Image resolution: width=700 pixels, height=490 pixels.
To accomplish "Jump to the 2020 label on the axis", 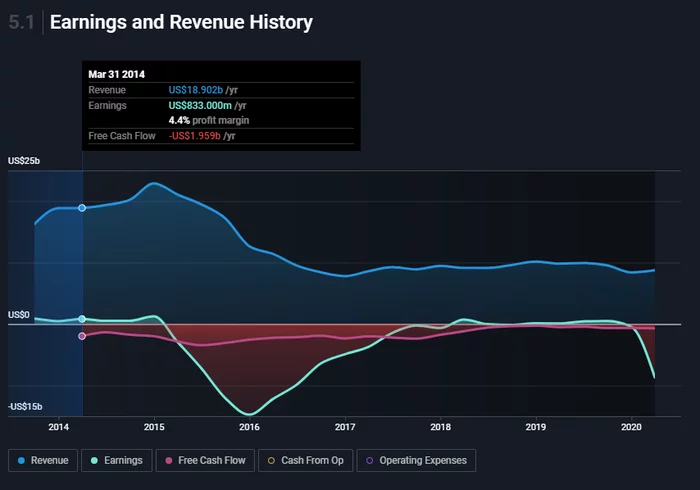I will pyautogui.click(x=631, y=426).
